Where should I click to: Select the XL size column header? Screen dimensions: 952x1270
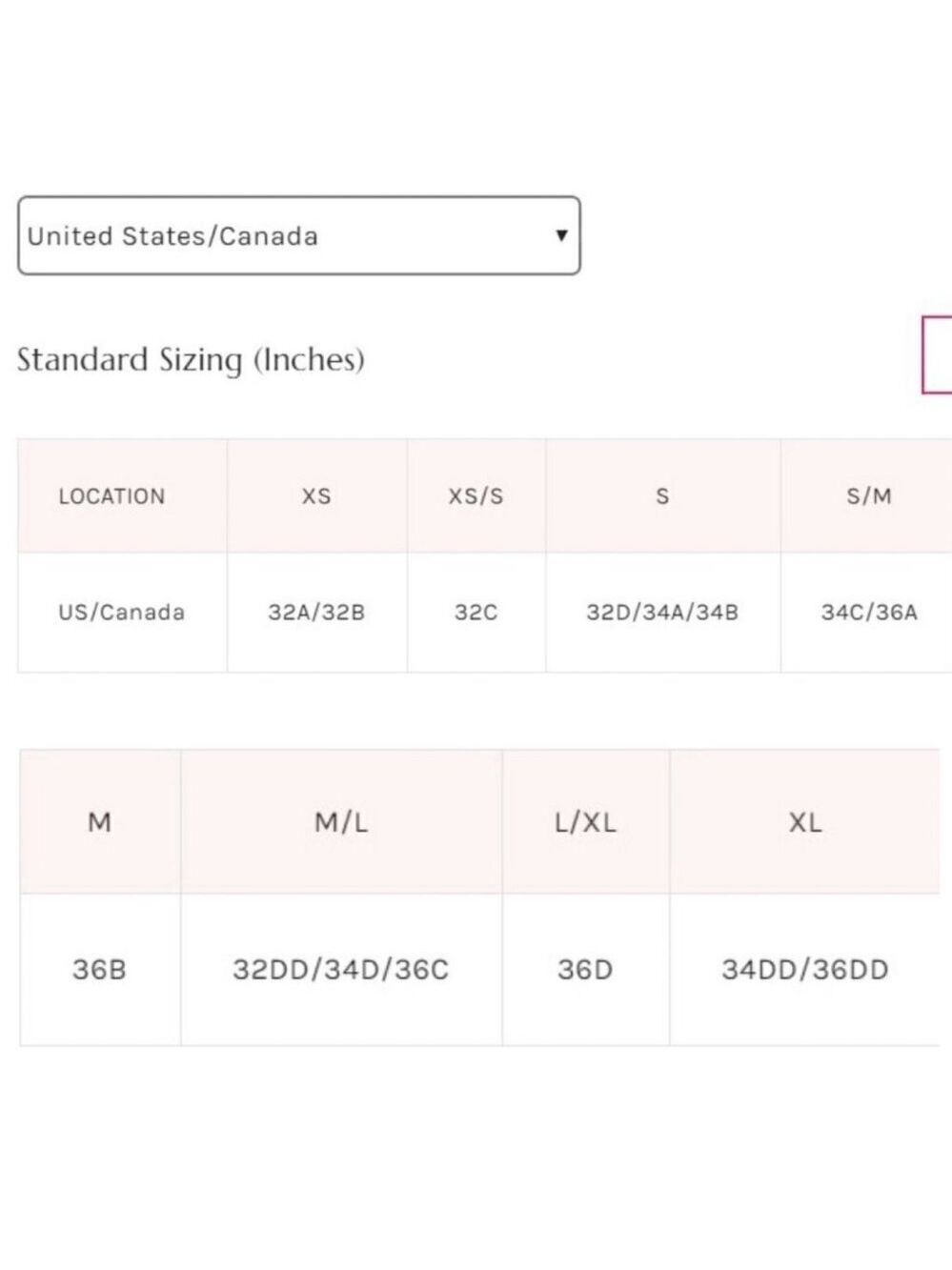805,822
